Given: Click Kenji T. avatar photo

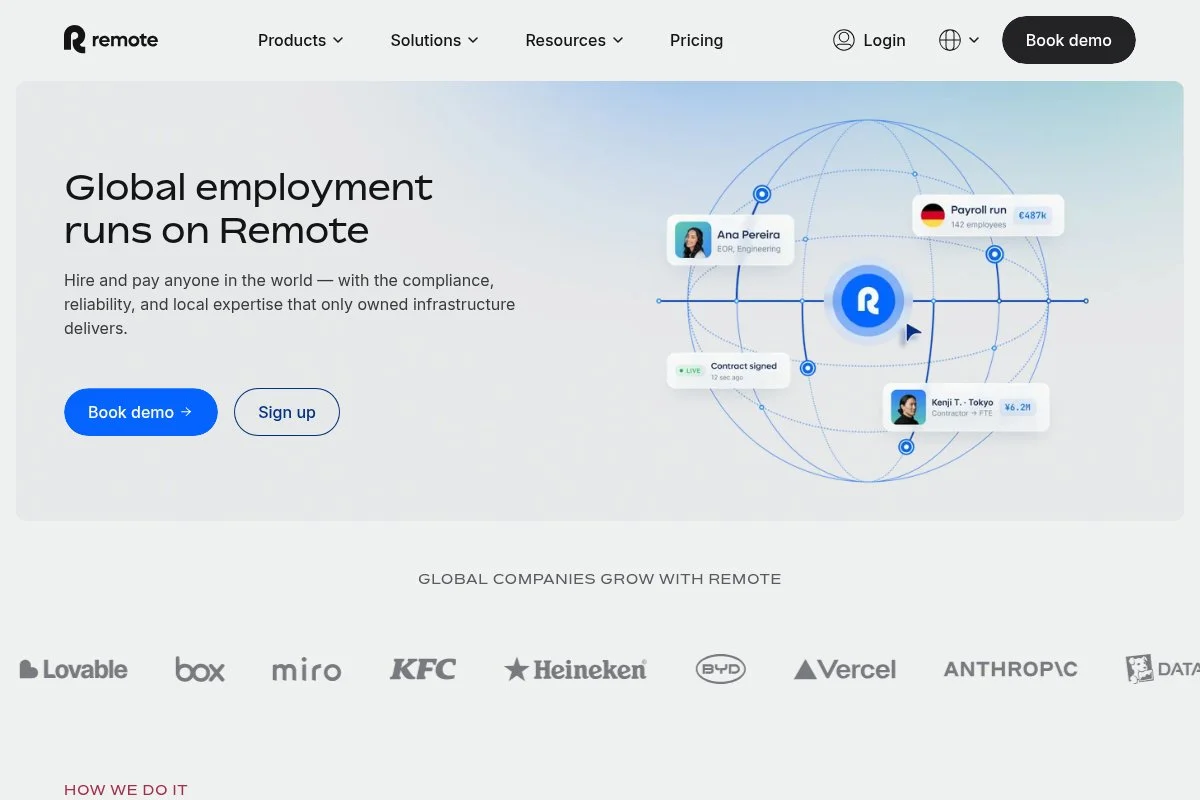Looking at the screenshot, I should [x=909, y=407].
